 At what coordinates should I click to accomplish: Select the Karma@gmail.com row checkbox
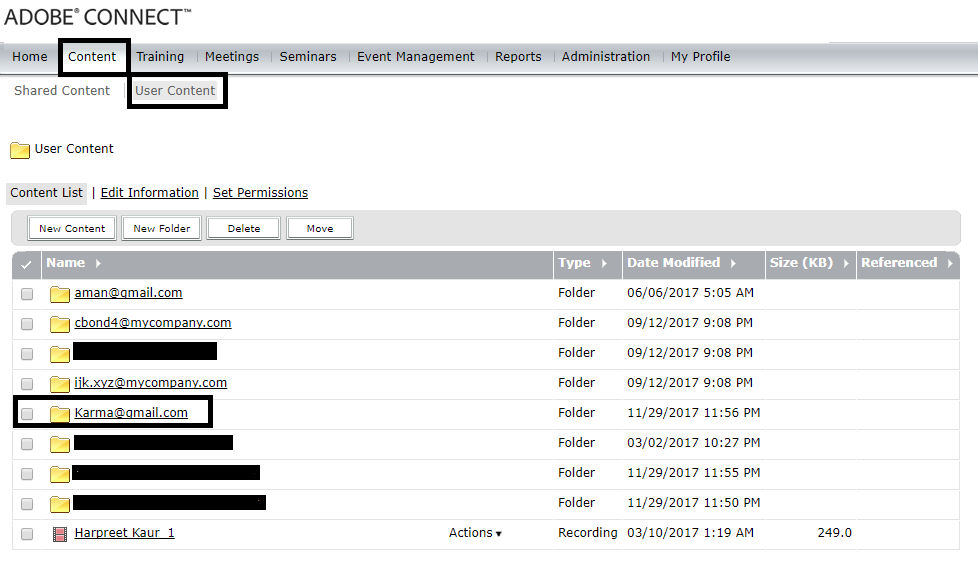click(27, 414)
